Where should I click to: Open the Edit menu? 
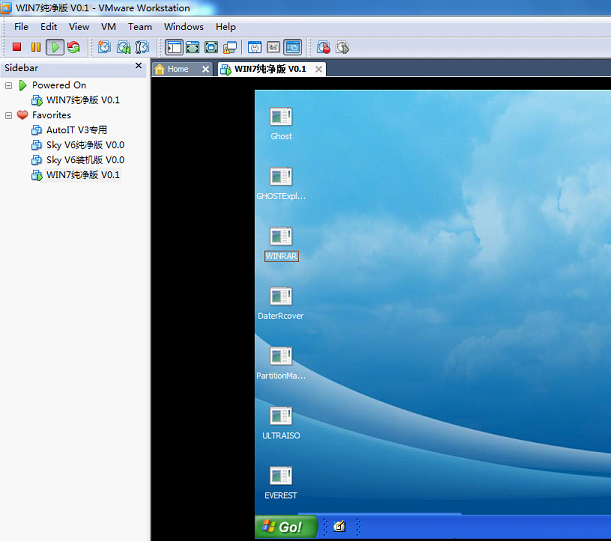coord(49,26)
